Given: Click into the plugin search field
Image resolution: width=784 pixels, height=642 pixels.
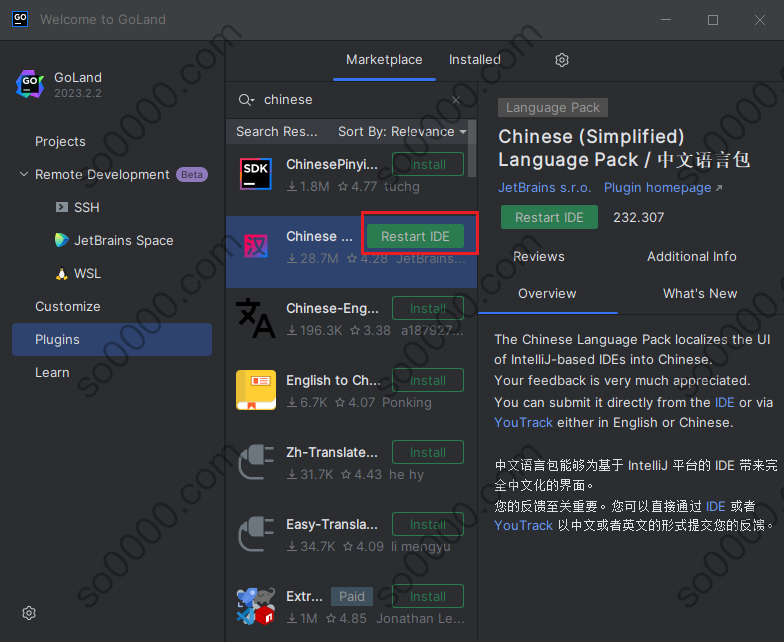Looking at the screenshot, I should point(350,100).
